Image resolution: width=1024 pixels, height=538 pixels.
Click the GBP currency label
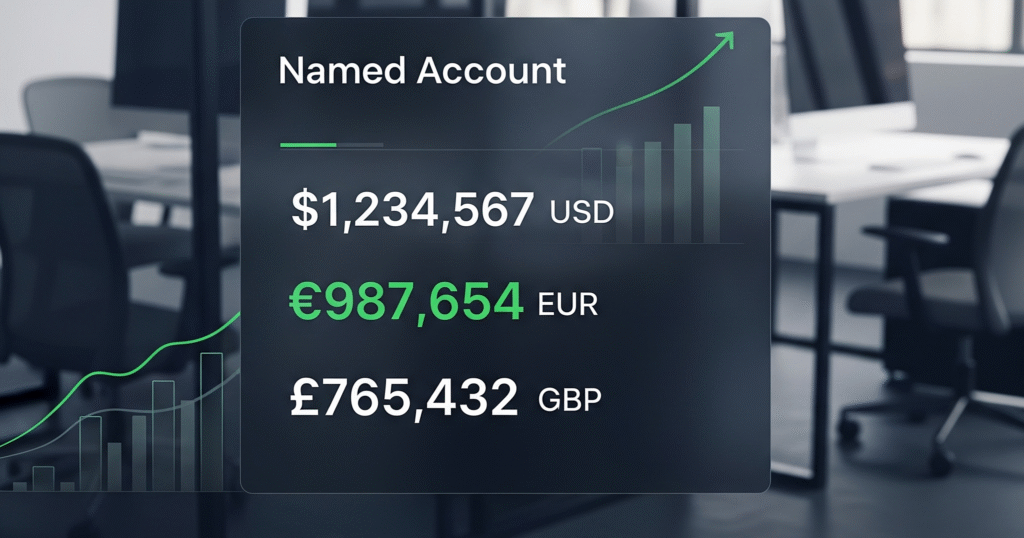pos(570,400)
